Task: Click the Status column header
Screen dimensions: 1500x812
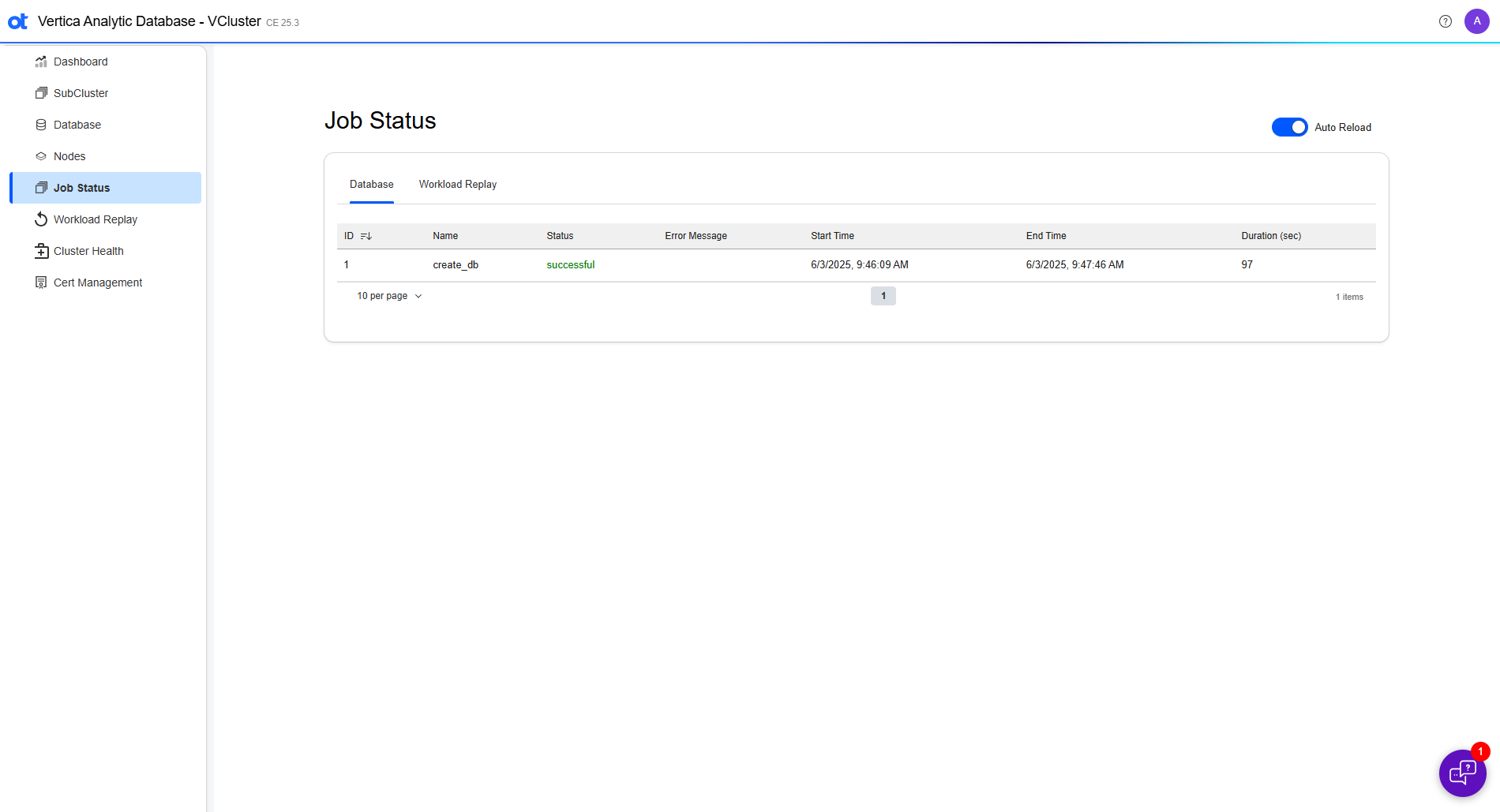Action: (x=560, y=236)
